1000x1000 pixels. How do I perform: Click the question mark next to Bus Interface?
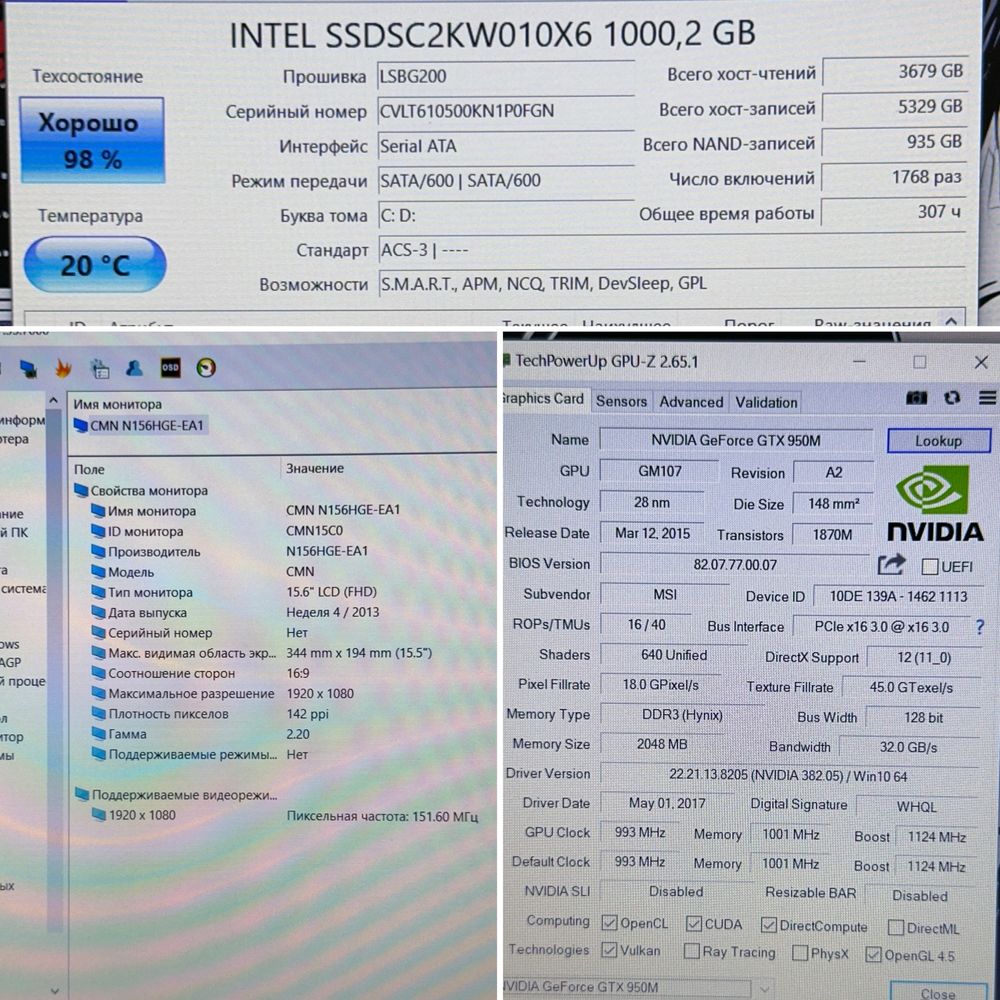click(980, 627)
